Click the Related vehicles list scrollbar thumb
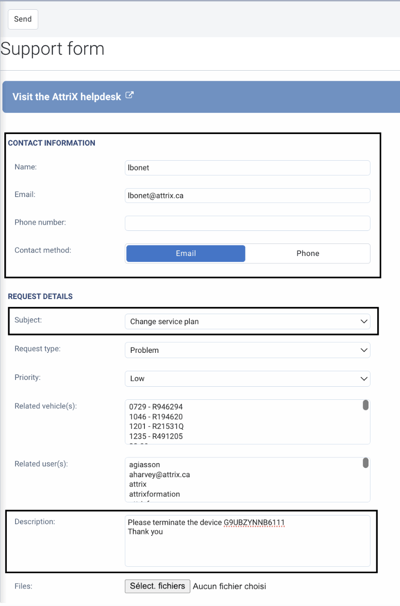This screenshot has width=400, height=606. [x=365, y=405]
